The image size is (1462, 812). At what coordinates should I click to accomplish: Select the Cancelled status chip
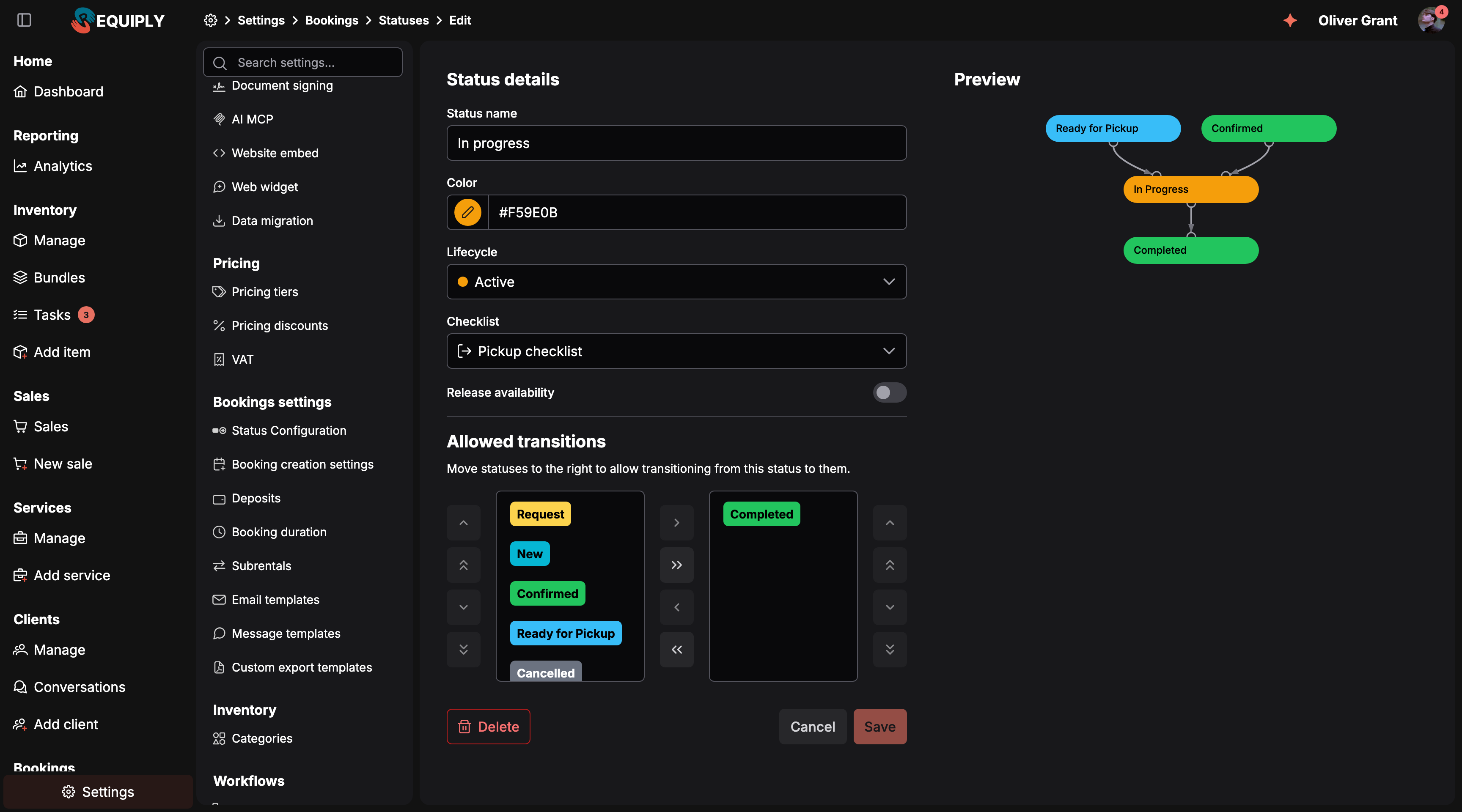coord(545,672)
